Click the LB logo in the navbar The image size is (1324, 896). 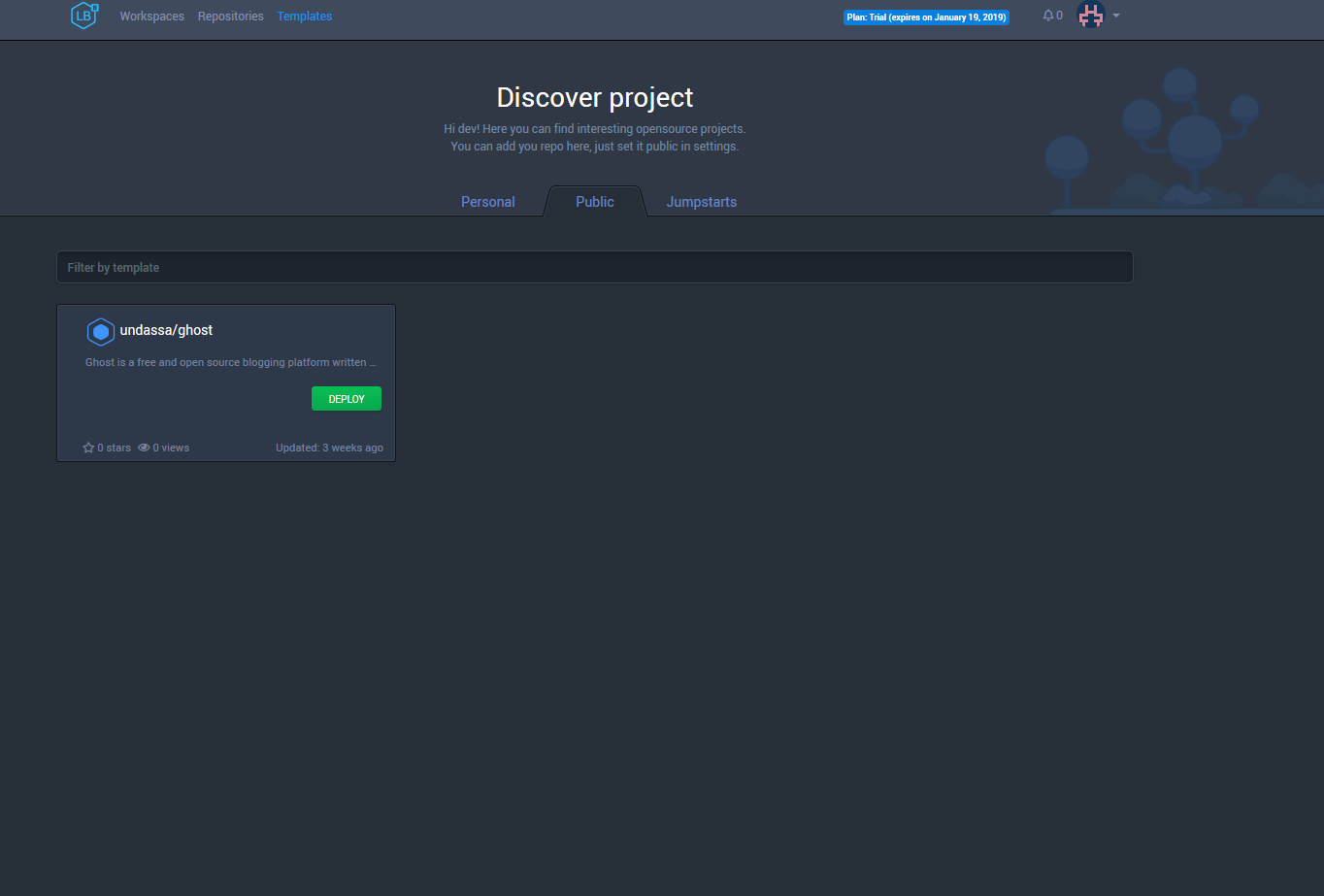tap(83, 16)
